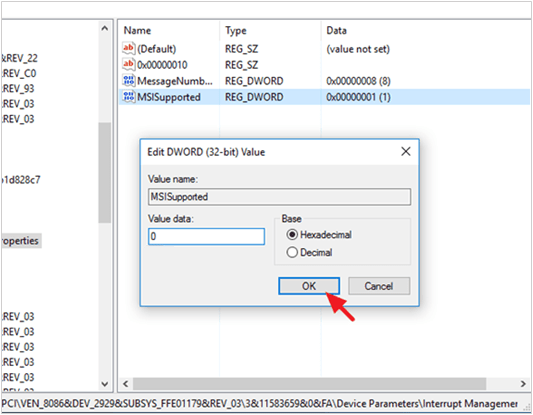Select the selected tree key ending in 'roperties'
The image size is (533, 415).
point(20,241)
